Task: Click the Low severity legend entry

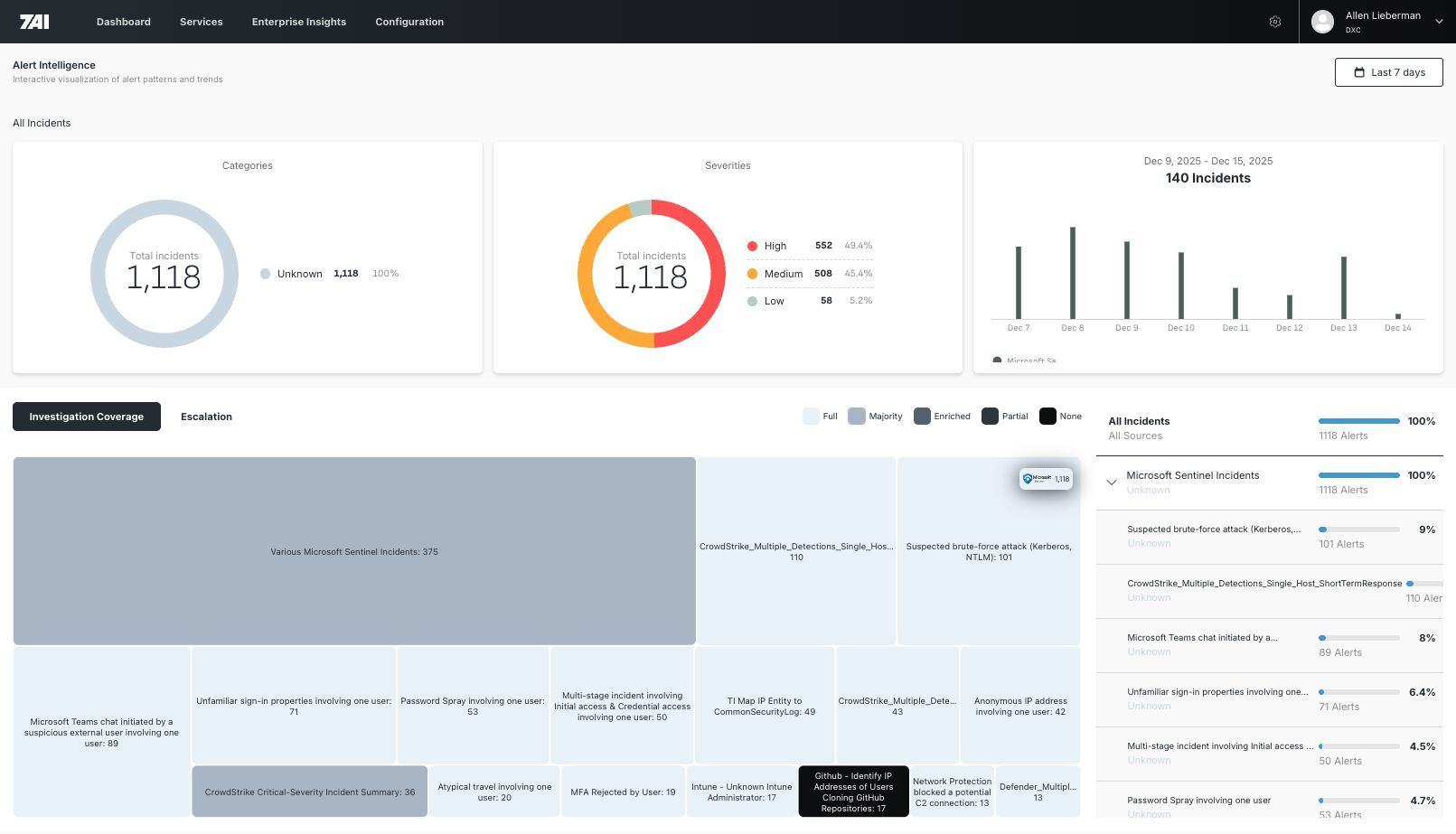Action: (x=810, y=301)
